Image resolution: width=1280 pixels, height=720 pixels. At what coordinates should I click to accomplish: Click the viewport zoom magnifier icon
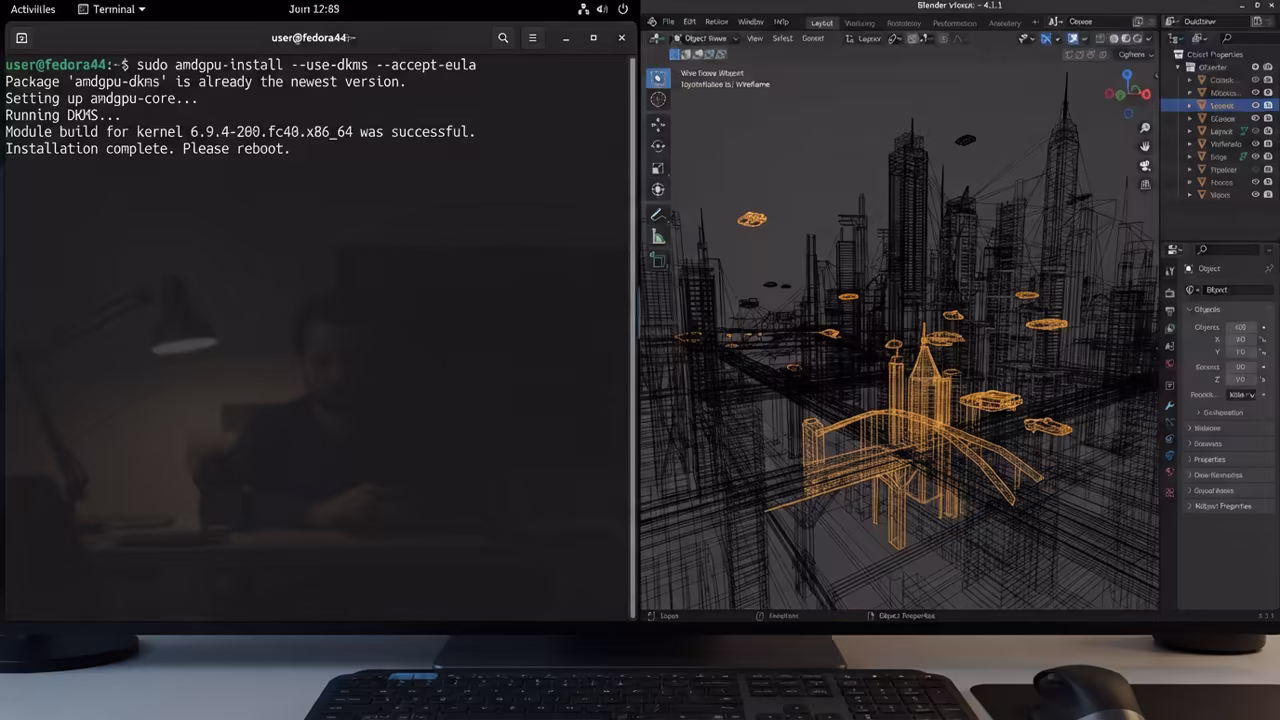point(1145,128)
